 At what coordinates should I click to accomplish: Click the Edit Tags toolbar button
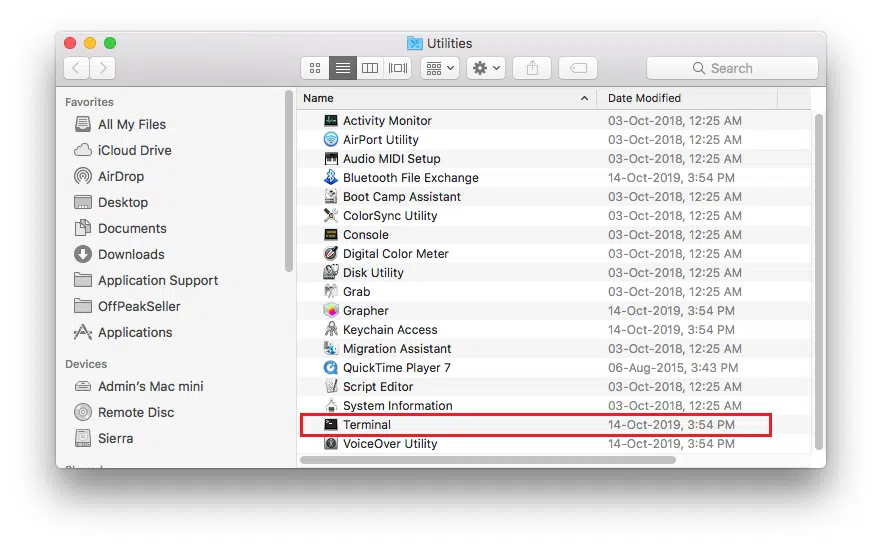[577, 68]
